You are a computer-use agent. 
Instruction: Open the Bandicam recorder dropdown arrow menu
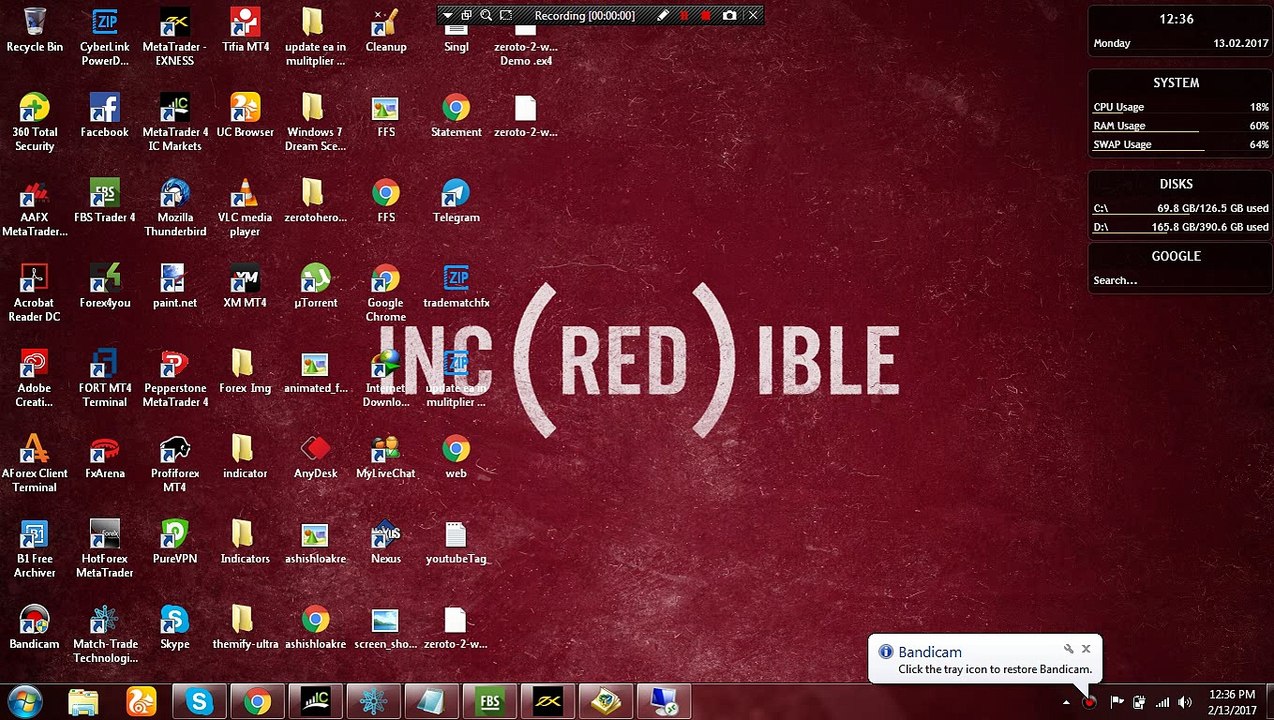(x=447, y=15)
